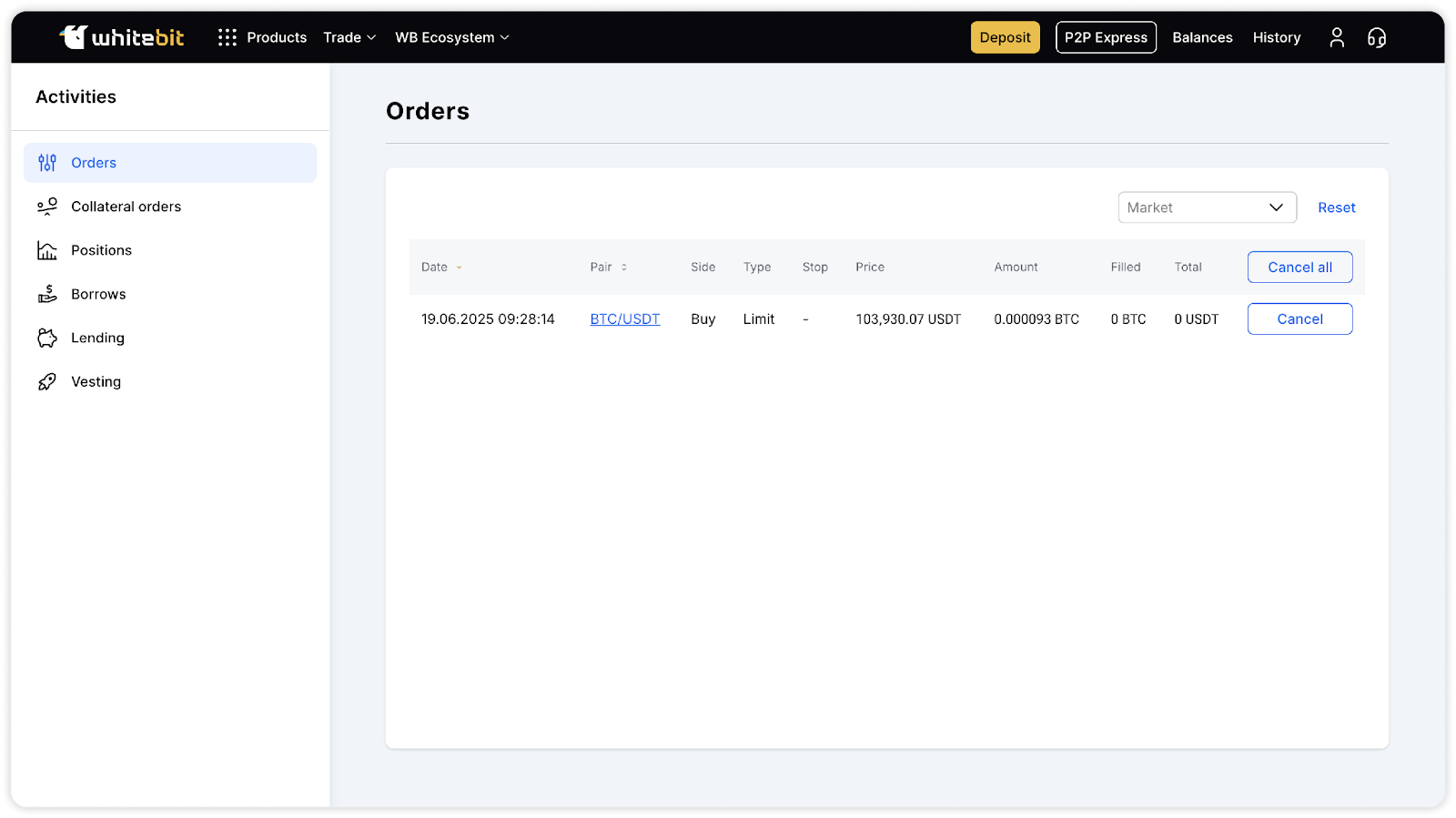The height and width of the screenshot is (818, 1456).
Task: Click the Collateral orders sidebar icon
Action: pos(47,207)
